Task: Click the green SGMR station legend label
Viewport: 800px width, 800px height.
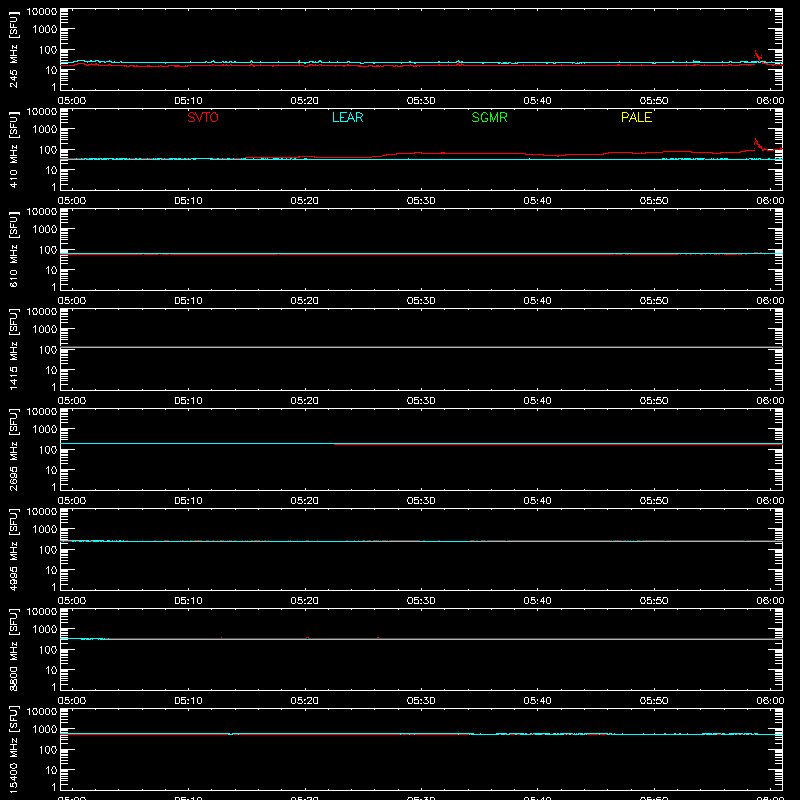Action: 489,117
